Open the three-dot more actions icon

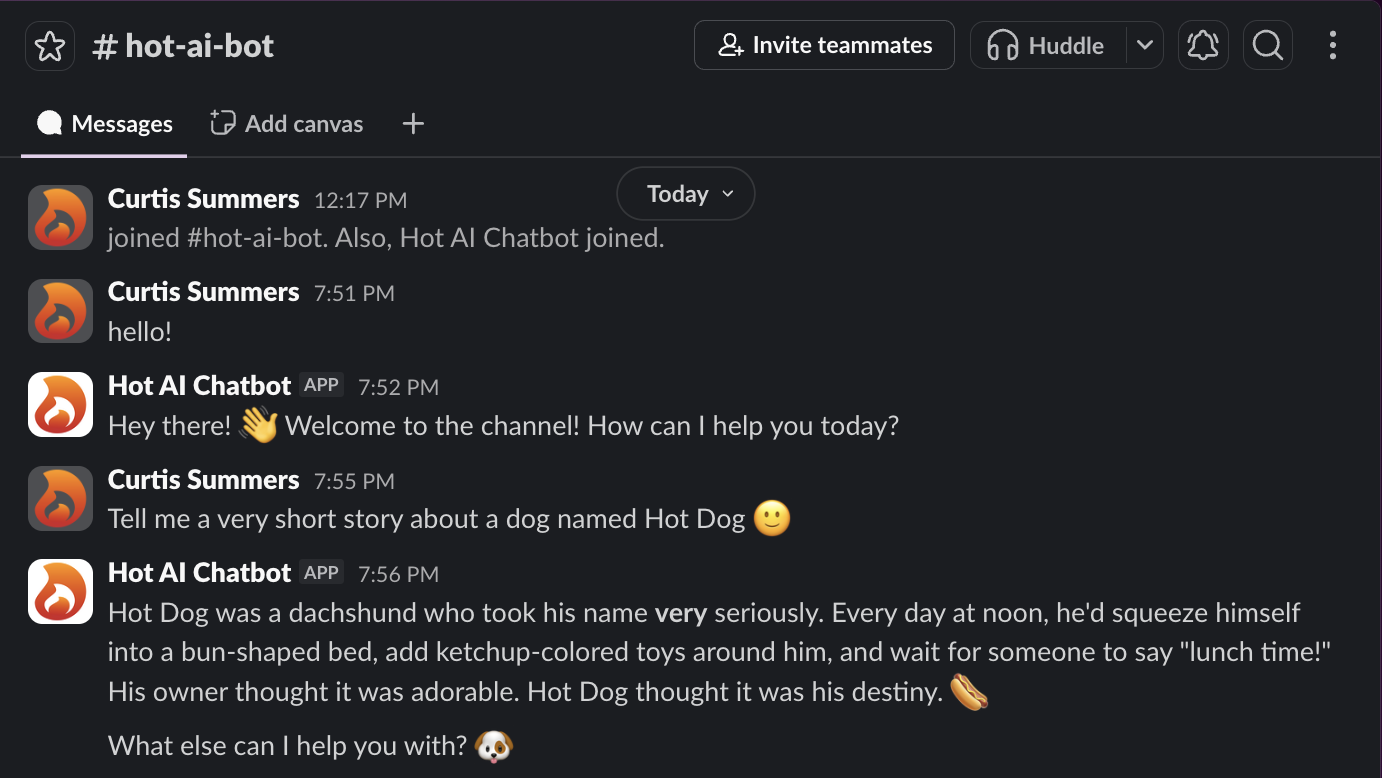tap(1331, 45)
